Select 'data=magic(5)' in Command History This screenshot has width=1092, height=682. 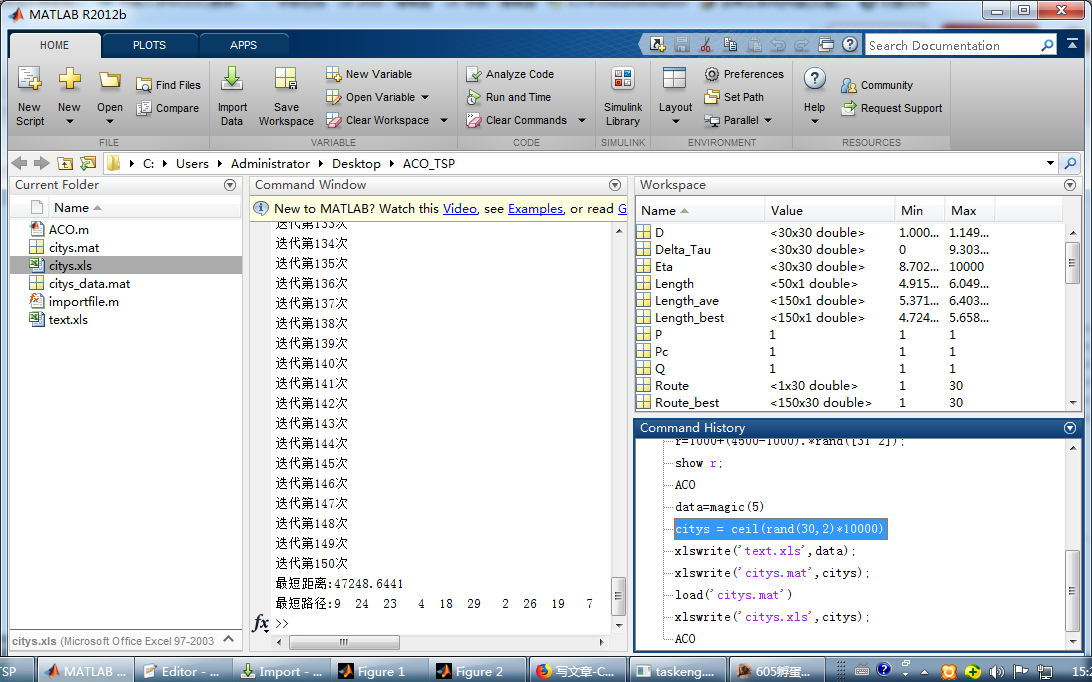point(719,506)
